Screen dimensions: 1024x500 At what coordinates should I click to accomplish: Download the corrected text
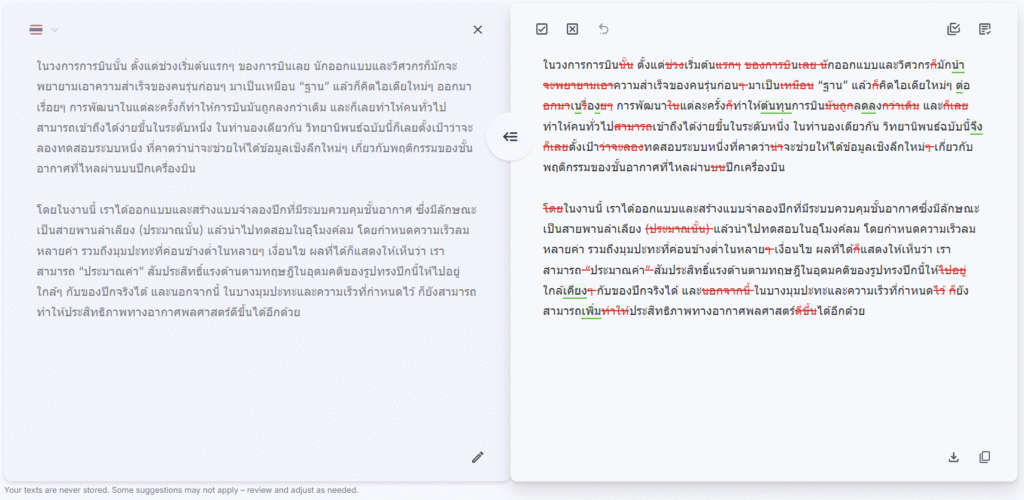[x=953, y=457]
